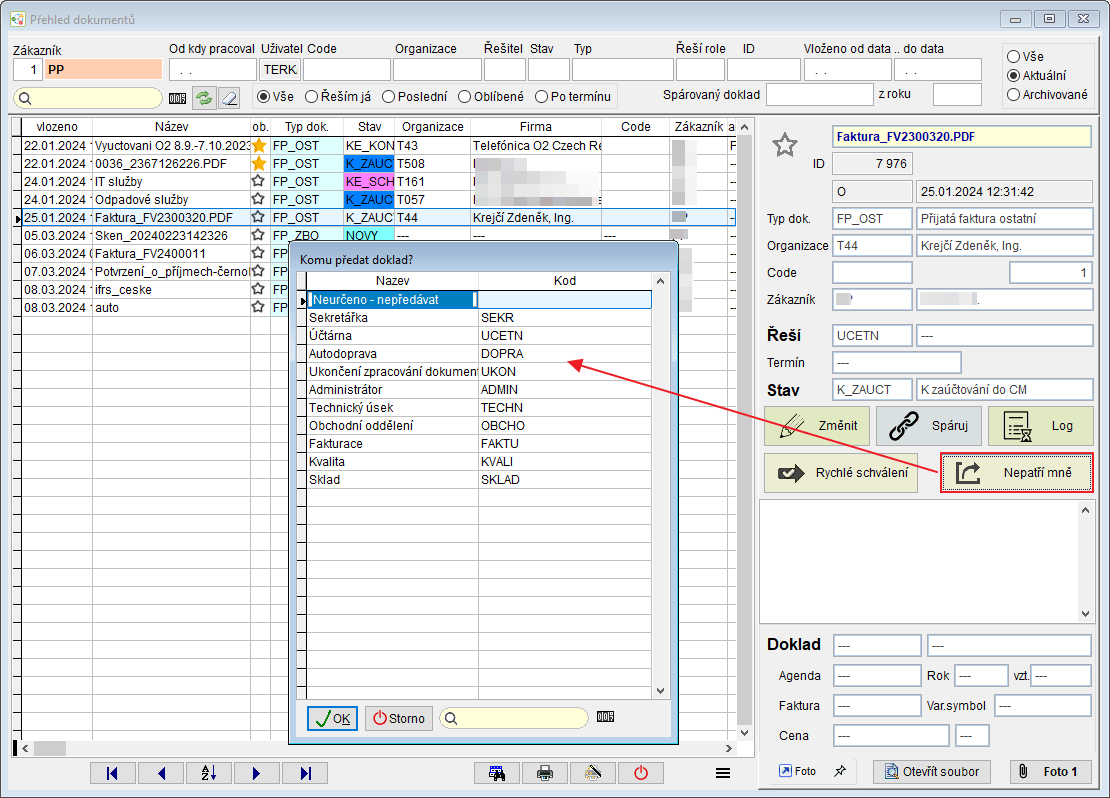Click the barcode icon in the Komu předat dialog
The height and width of the screenshot is (798, 1110).
click(605, 717)
